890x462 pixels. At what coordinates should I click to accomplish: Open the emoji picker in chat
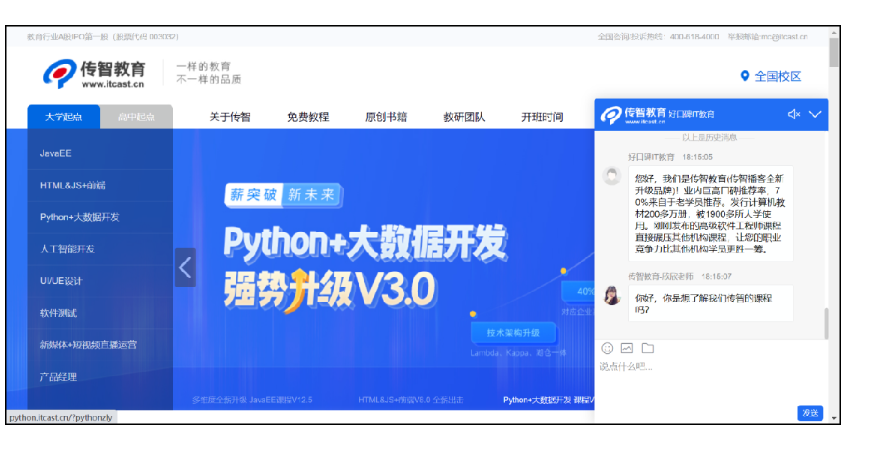point(607,348)
